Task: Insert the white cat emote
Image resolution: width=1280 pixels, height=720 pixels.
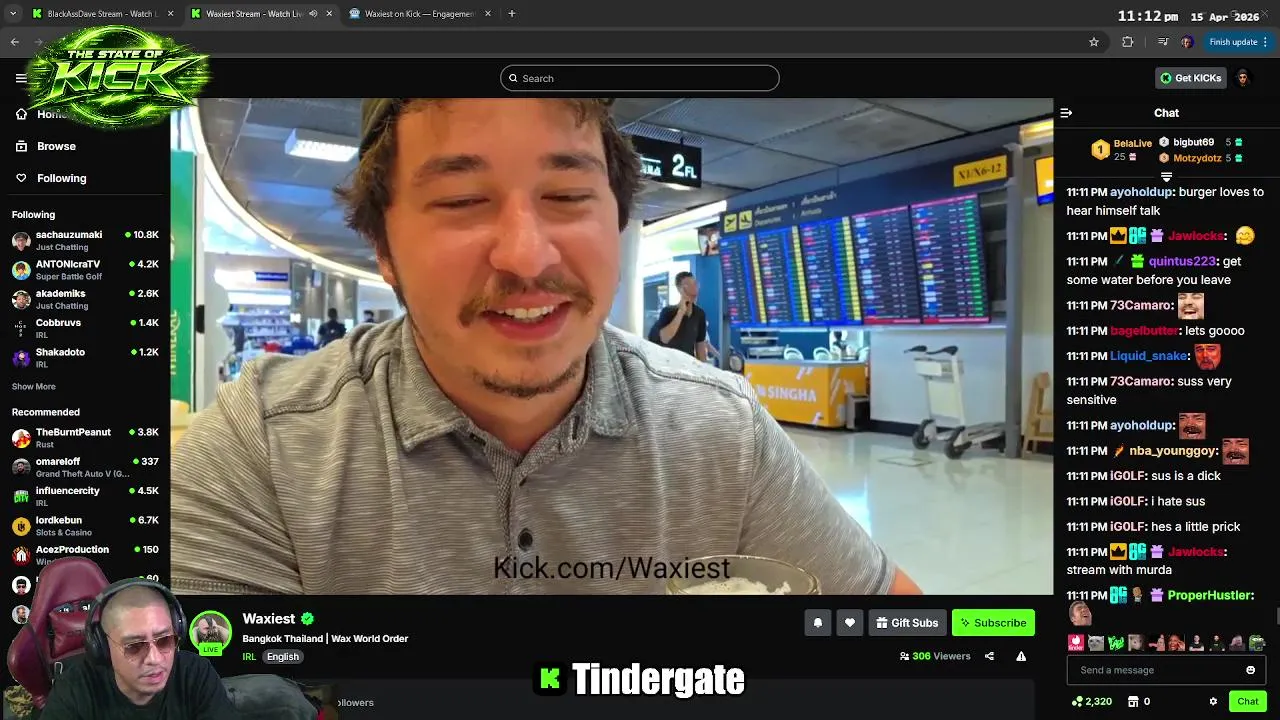Action: click(x=1096, y=643)
